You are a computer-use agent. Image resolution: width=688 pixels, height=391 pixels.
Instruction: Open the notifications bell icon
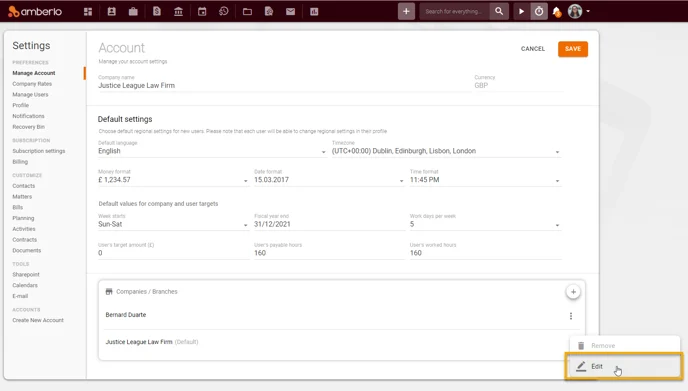pyautogui.click(x=557, y=12)
